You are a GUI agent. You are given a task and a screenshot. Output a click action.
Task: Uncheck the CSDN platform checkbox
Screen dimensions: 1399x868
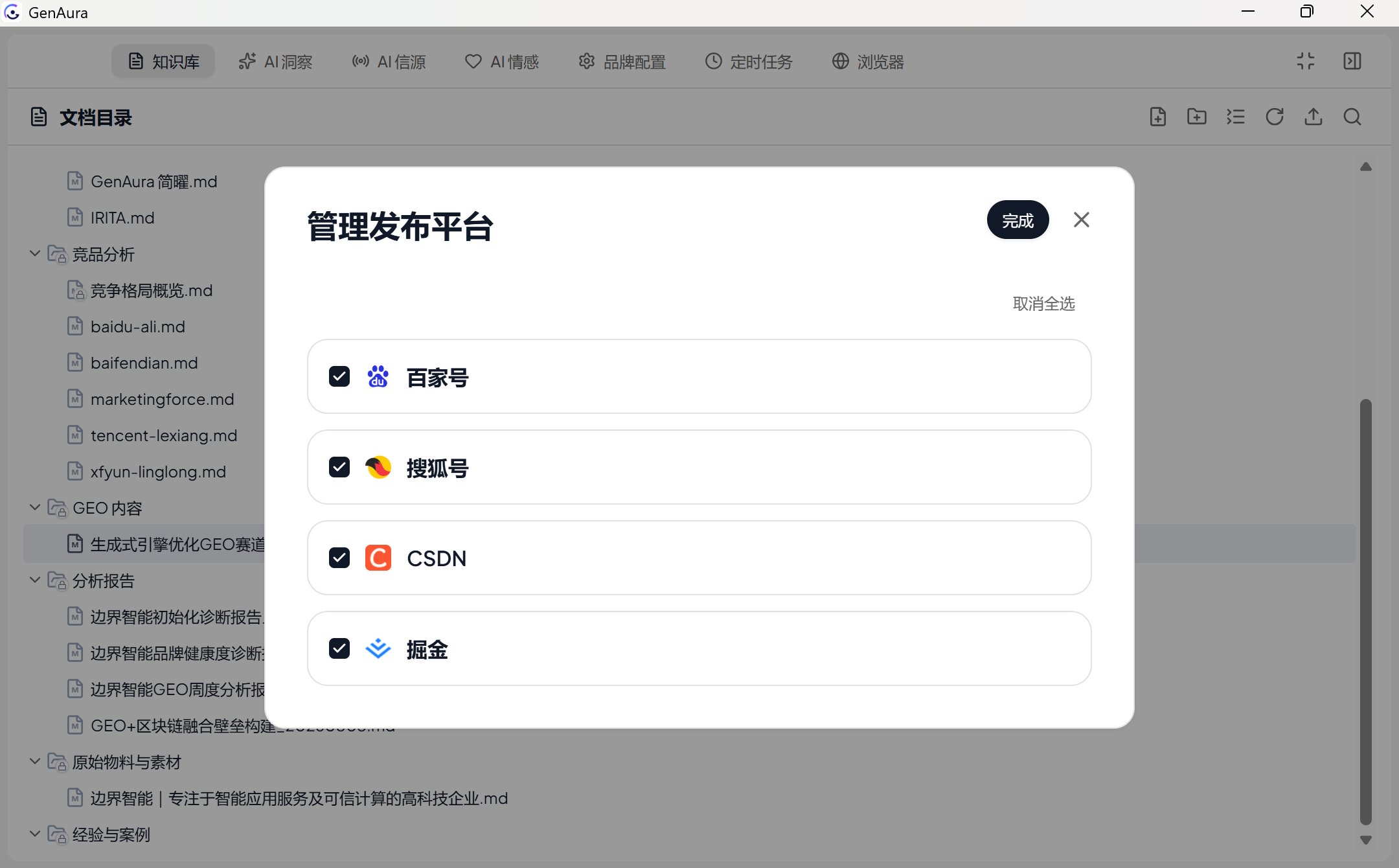[339, 558]
